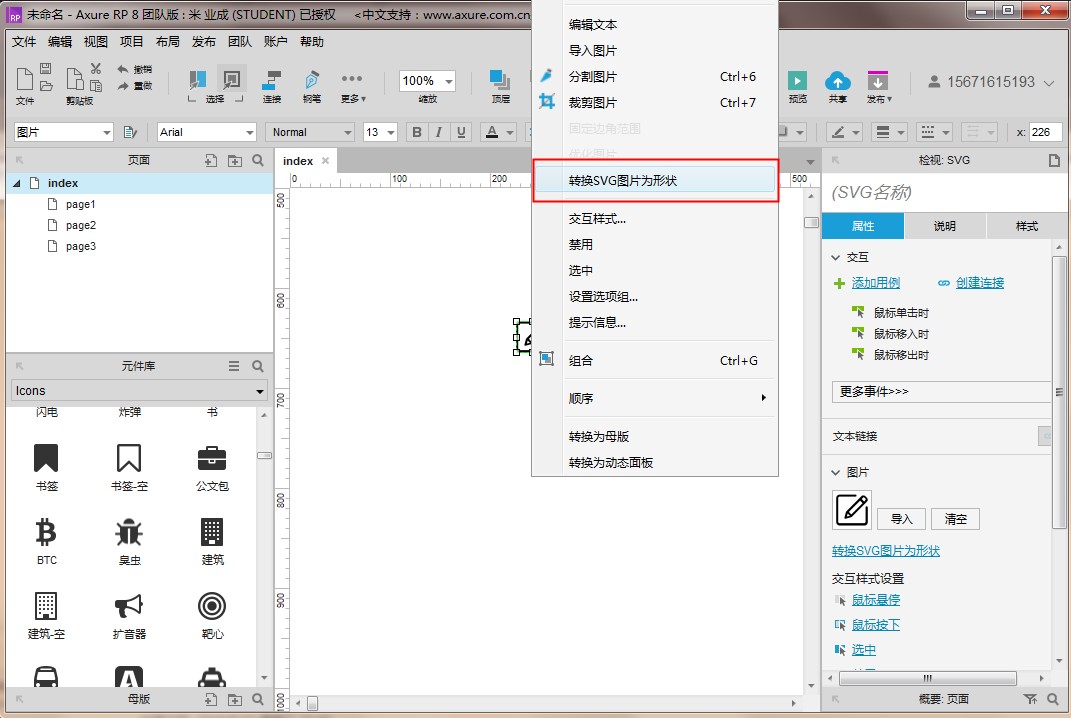Collapse the index page tree node

click(x=17, y=183)
